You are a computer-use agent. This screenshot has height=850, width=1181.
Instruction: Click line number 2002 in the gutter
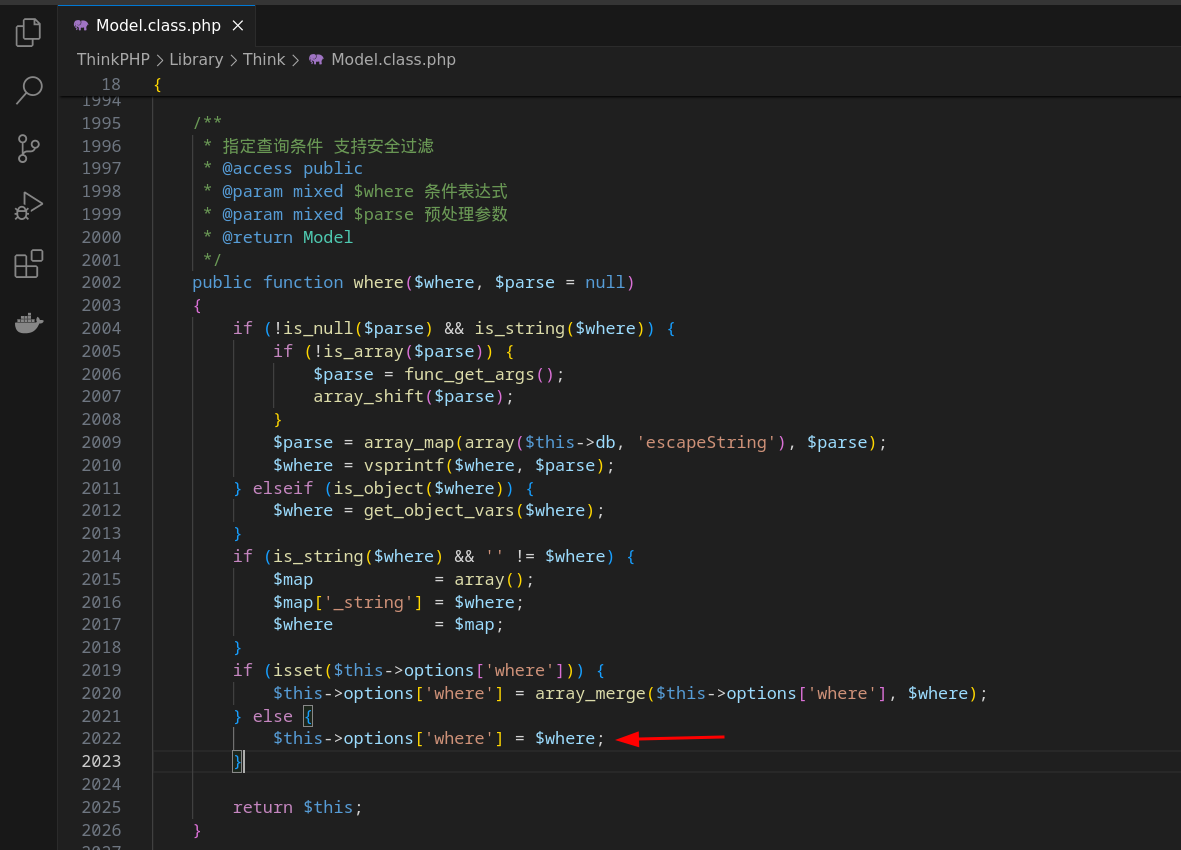[101, 282]
